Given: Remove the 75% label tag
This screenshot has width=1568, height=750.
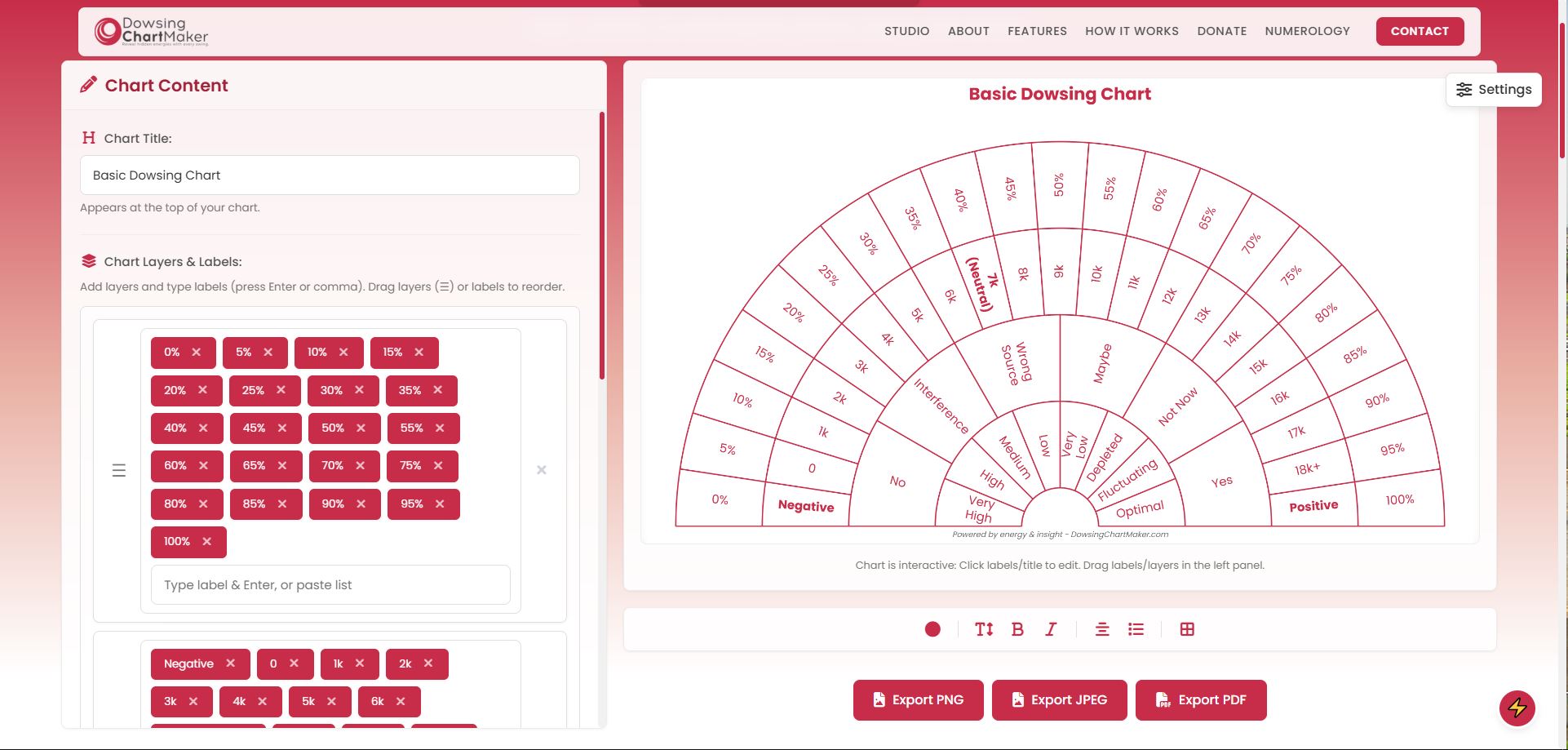Looking at the screenshot, I should coord(438,465).
